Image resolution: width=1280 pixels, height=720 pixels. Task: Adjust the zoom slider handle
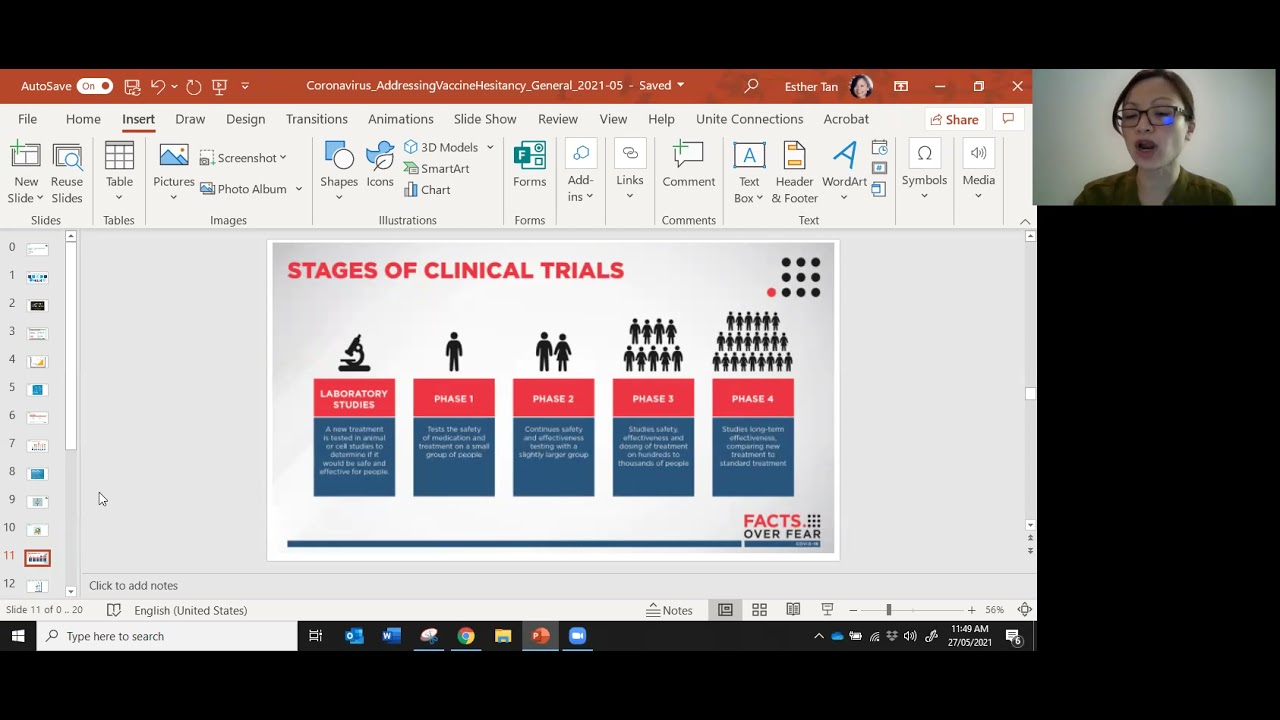[888, 610]
